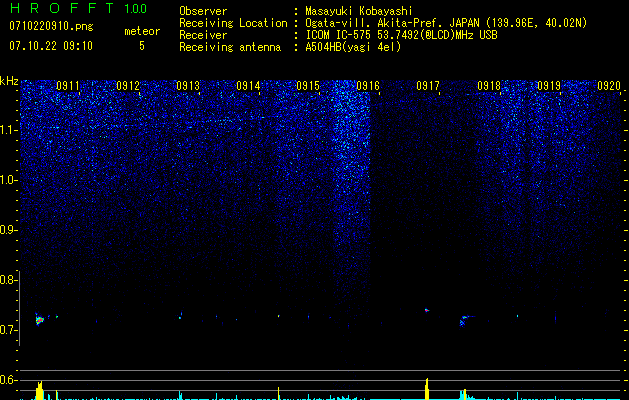Click the 0918 time marker
The width and height of the screenshot is (629, 400).
point(489,86)
